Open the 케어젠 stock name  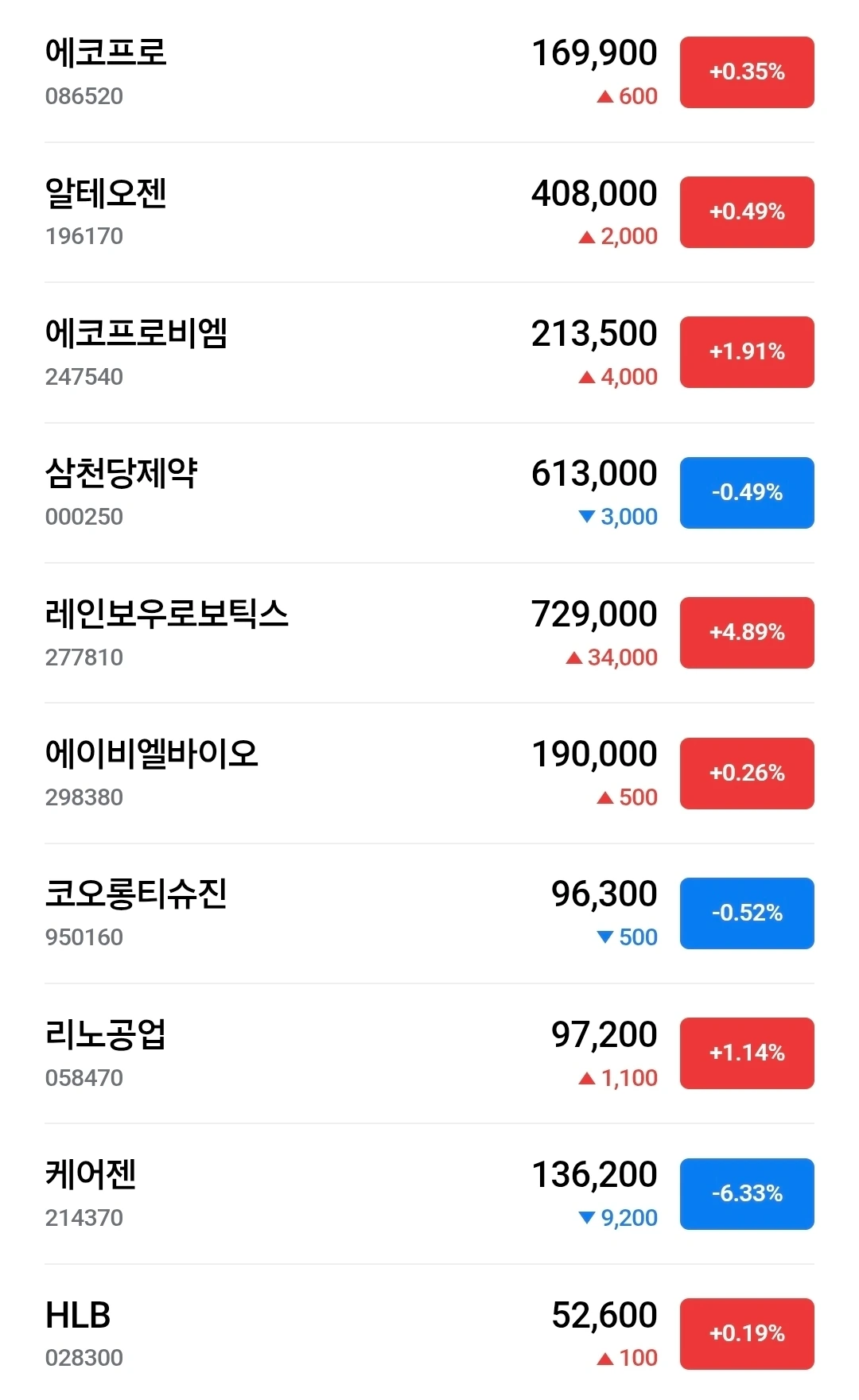(91, 1175)
